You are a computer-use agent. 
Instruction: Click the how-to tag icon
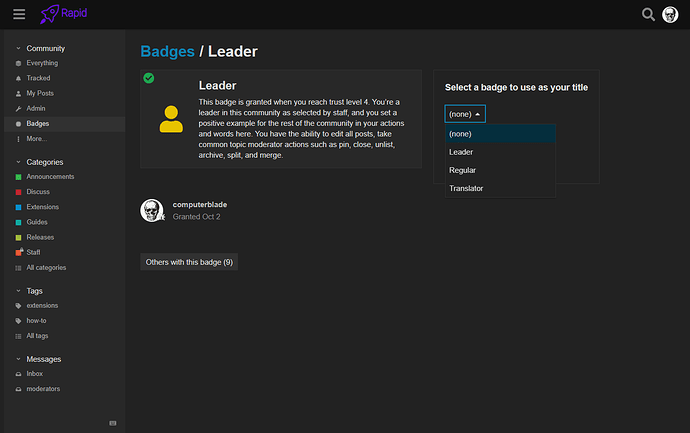point(18,321)
